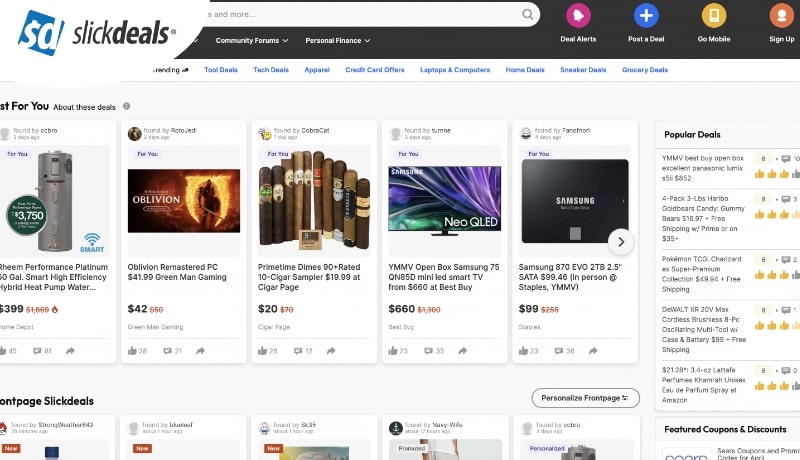Viewport: 800px width, 460px height.
Task: Open YMMV Open Box Samsung TV title
Action: point(443,277)
